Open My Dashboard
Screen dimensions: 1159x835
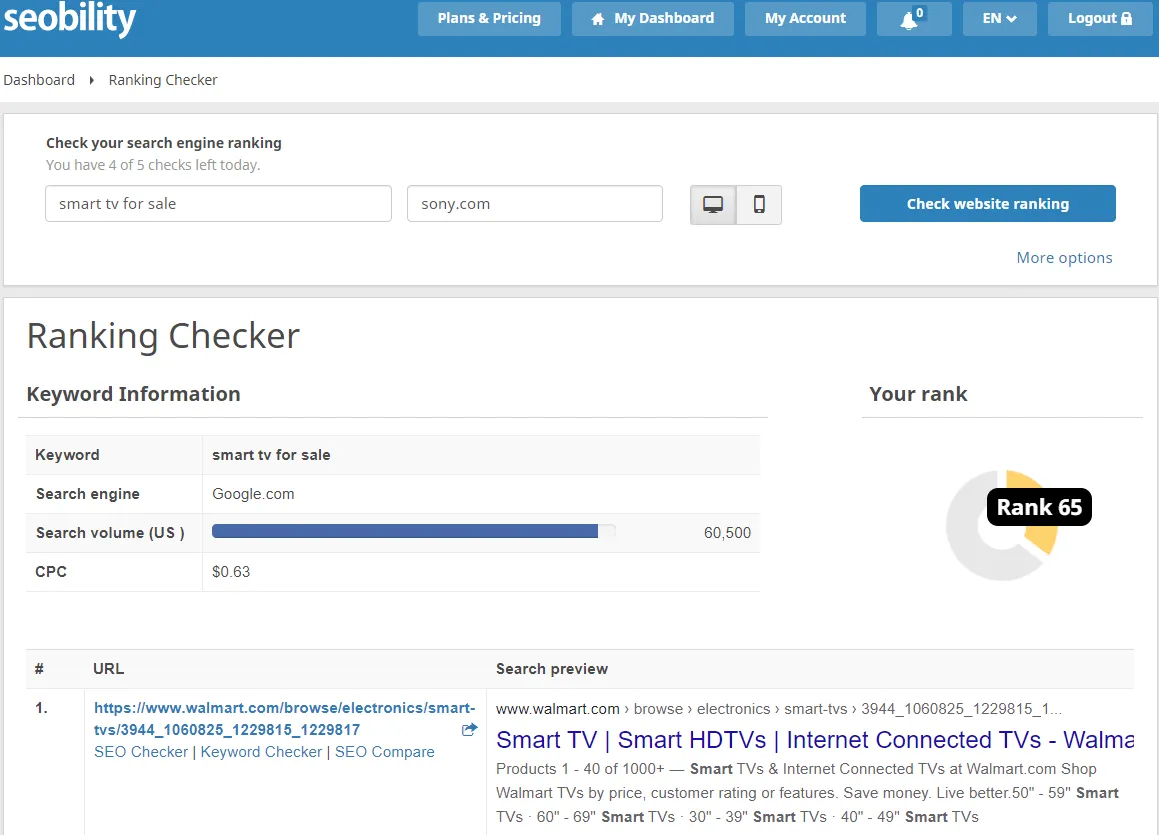652,19
